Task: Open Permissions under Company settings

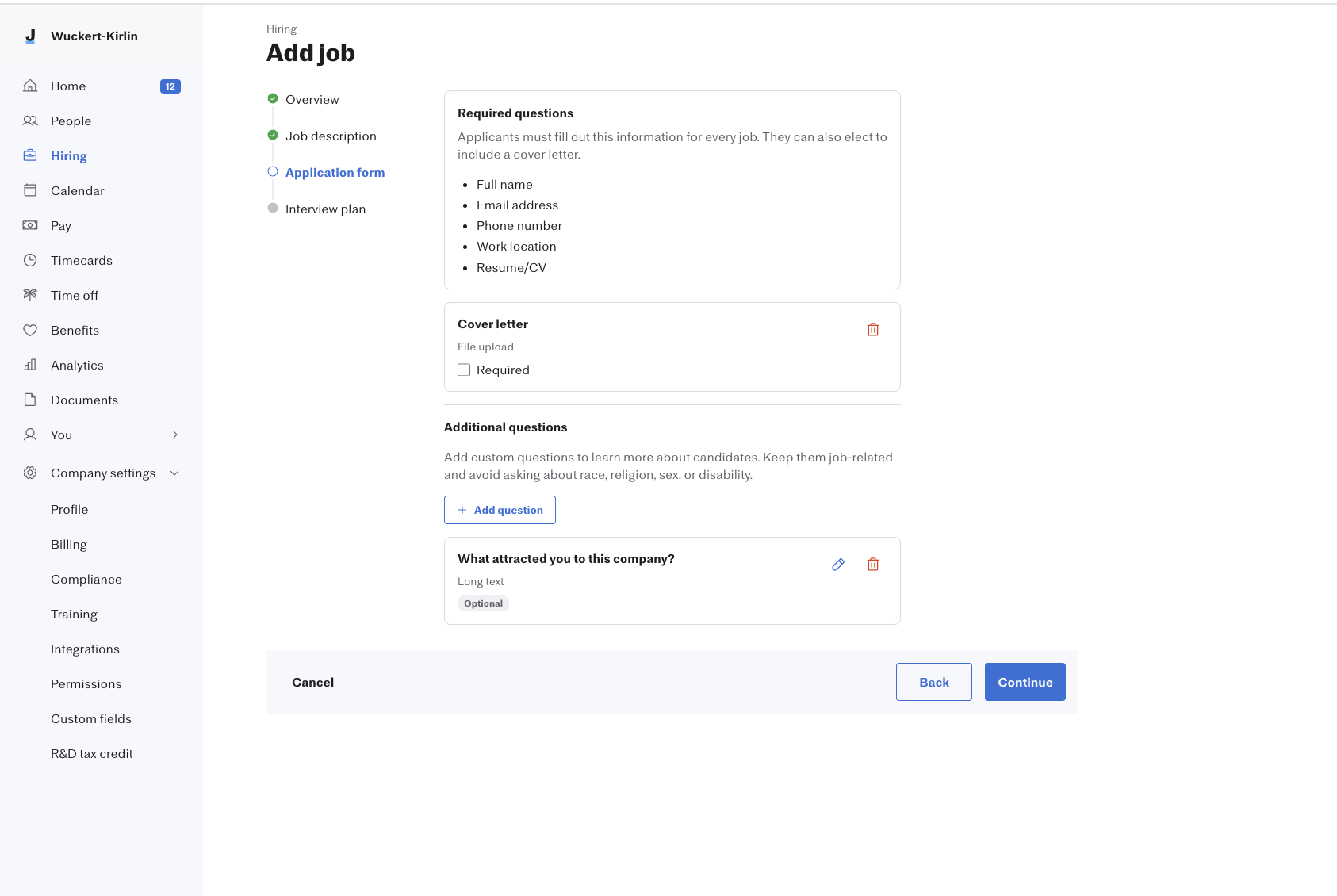Action: [x=86, y=683]
